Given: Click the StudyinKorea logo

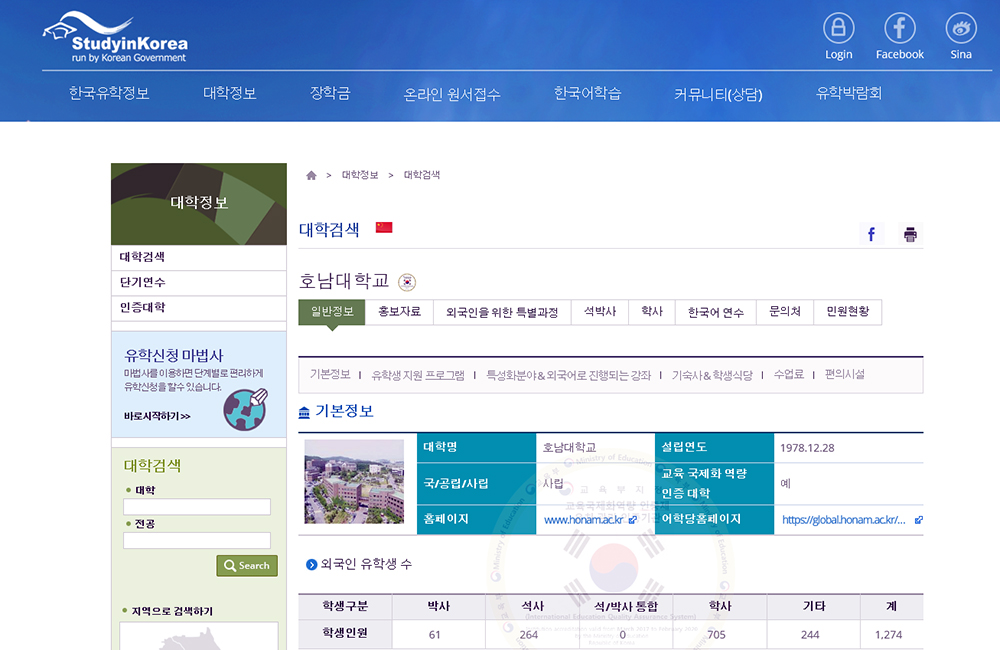Looking at the screenshot, I should 115,38.
